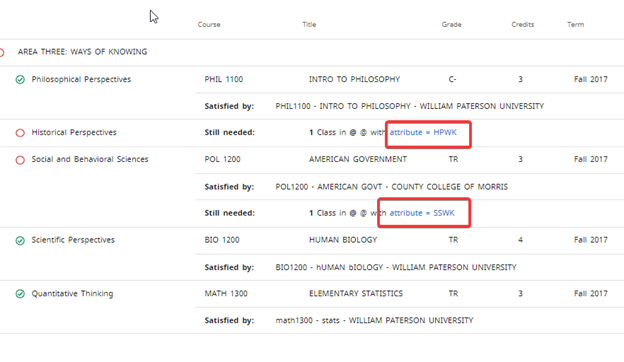Click the Course column header

coord(209,24)
